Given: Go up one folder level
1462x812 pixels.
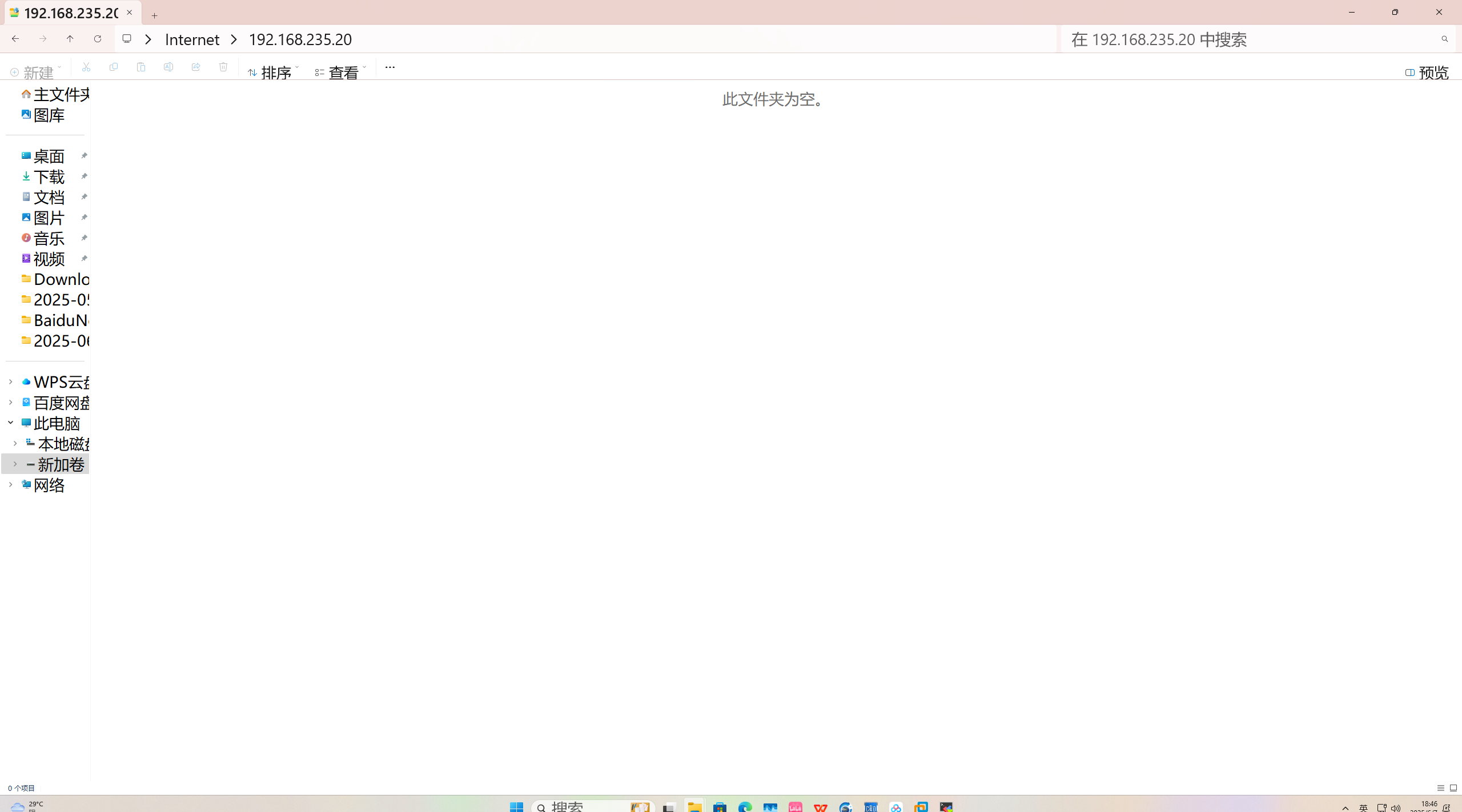Looking at the screenshot, I should pyautogui.click(x=70, y=39).
